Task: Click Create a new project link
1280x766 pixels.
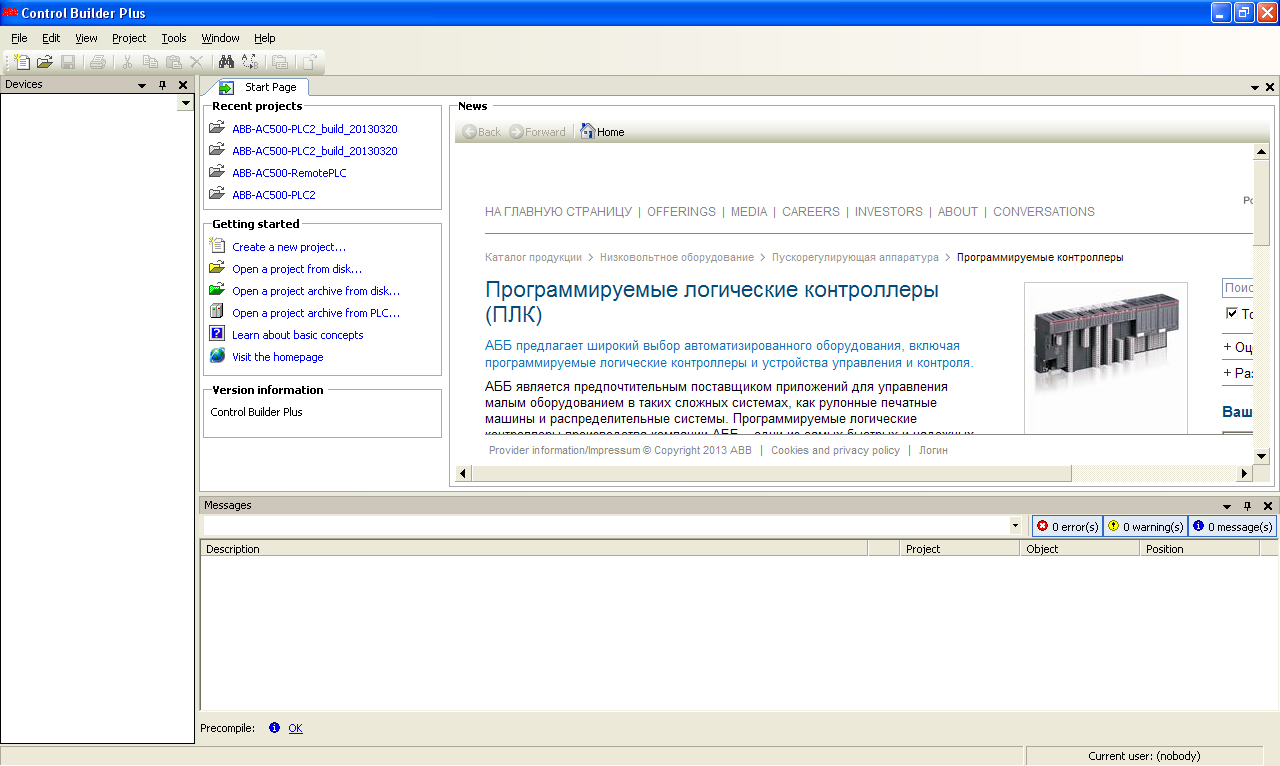Action: coord(289,247)
